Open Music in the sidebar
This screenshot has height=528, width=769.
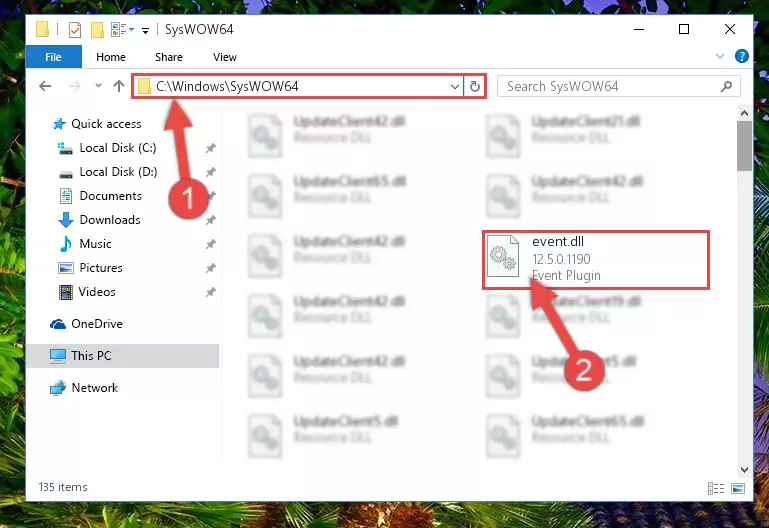[95, 244]
